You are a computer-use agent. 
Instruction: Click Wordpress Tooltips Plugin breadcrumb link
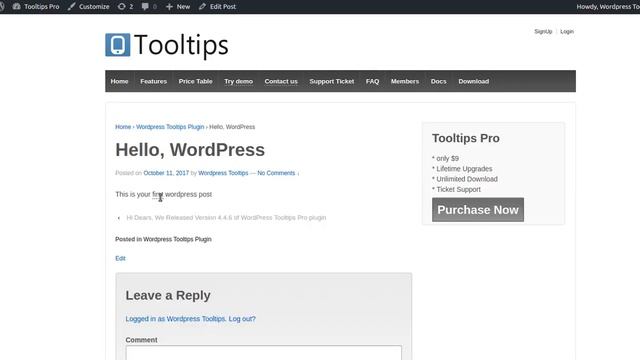pyautogui.click(x=170, y=127)
